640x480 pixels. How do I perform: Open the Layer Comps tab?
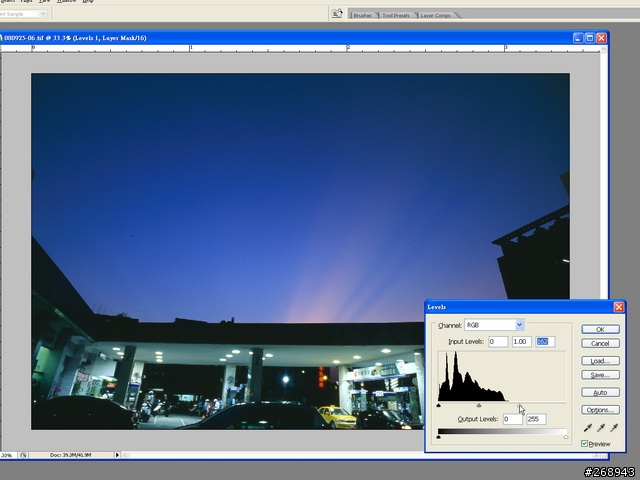pyautogui.click(x=435, y=16)
